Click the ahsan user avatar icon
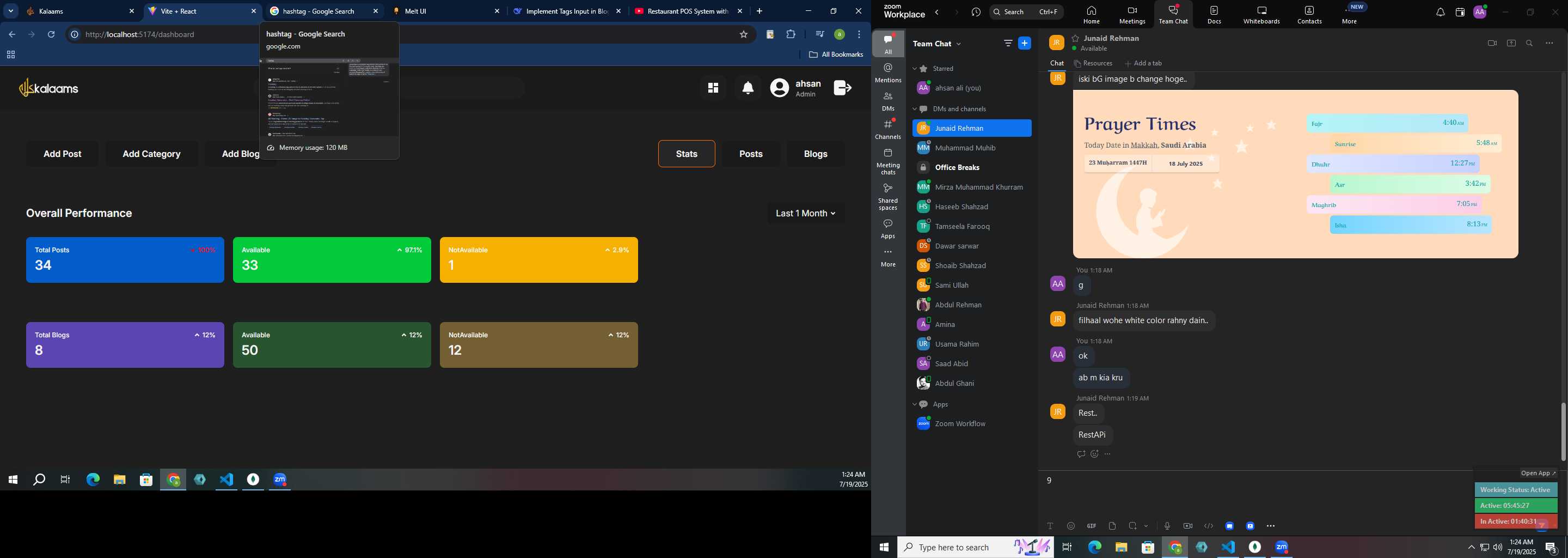The height and width of the screenshot is (558, 1568). click(x=779, y=88)
